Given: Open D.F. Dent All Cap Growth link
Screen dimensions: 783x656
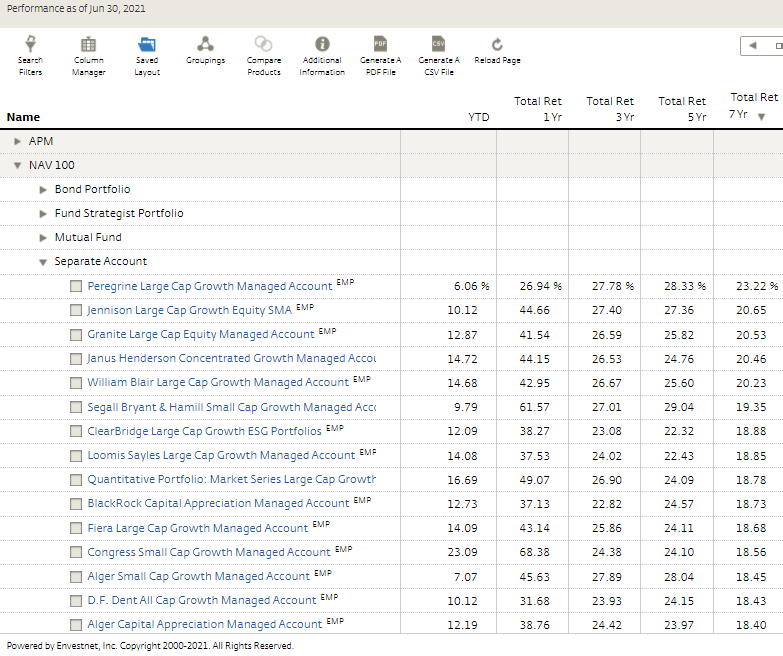Looking at the screenshot, I should [x=202, y=600].
